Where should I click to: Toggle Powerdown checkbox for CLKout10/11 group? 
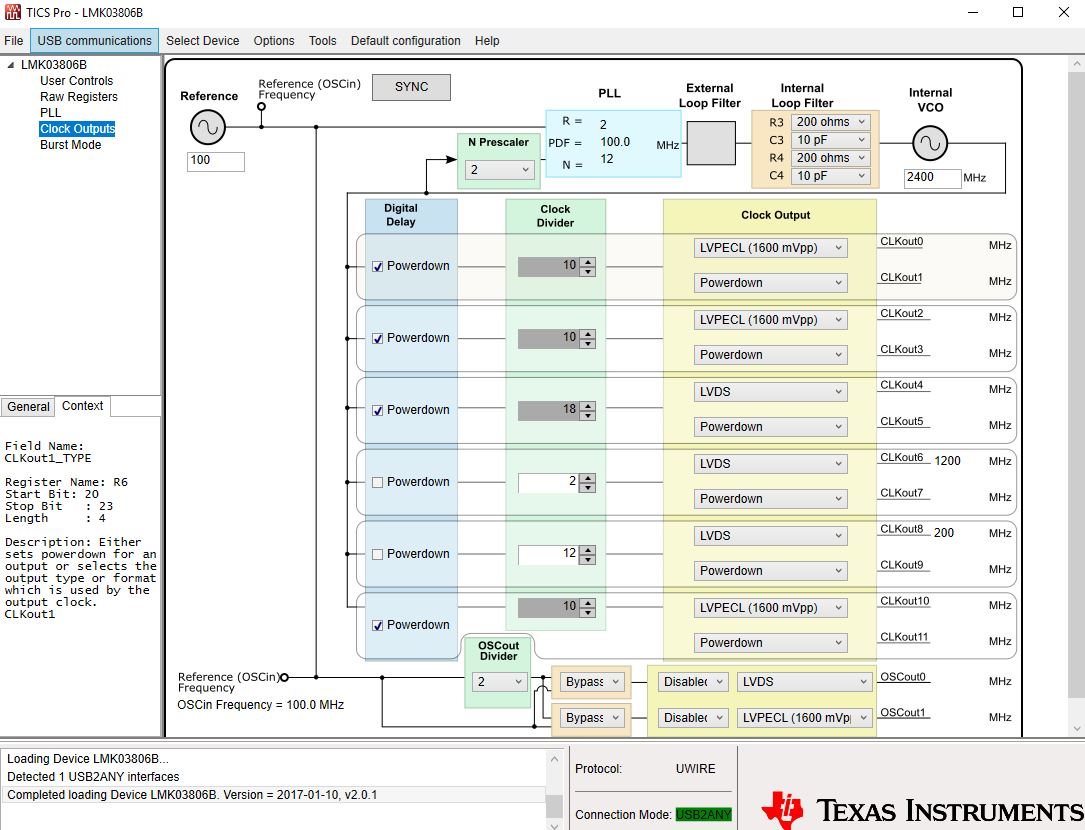[x=378, y=626]
